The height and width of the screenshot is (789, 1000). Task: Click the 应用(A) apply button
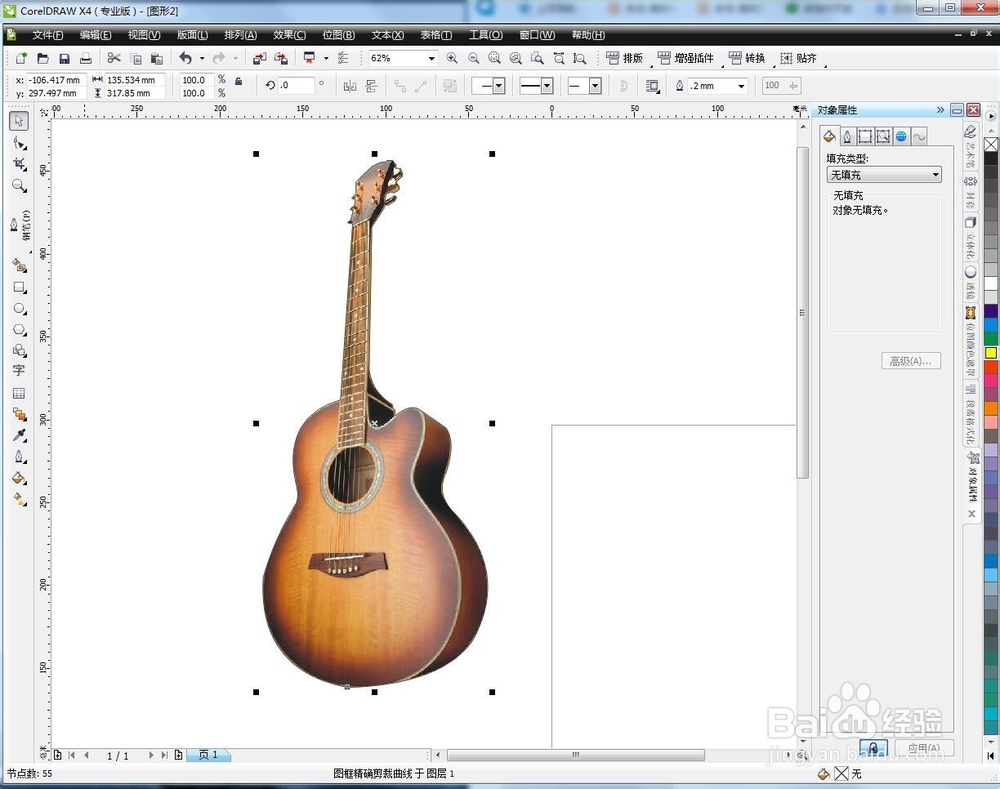point(924,748)
